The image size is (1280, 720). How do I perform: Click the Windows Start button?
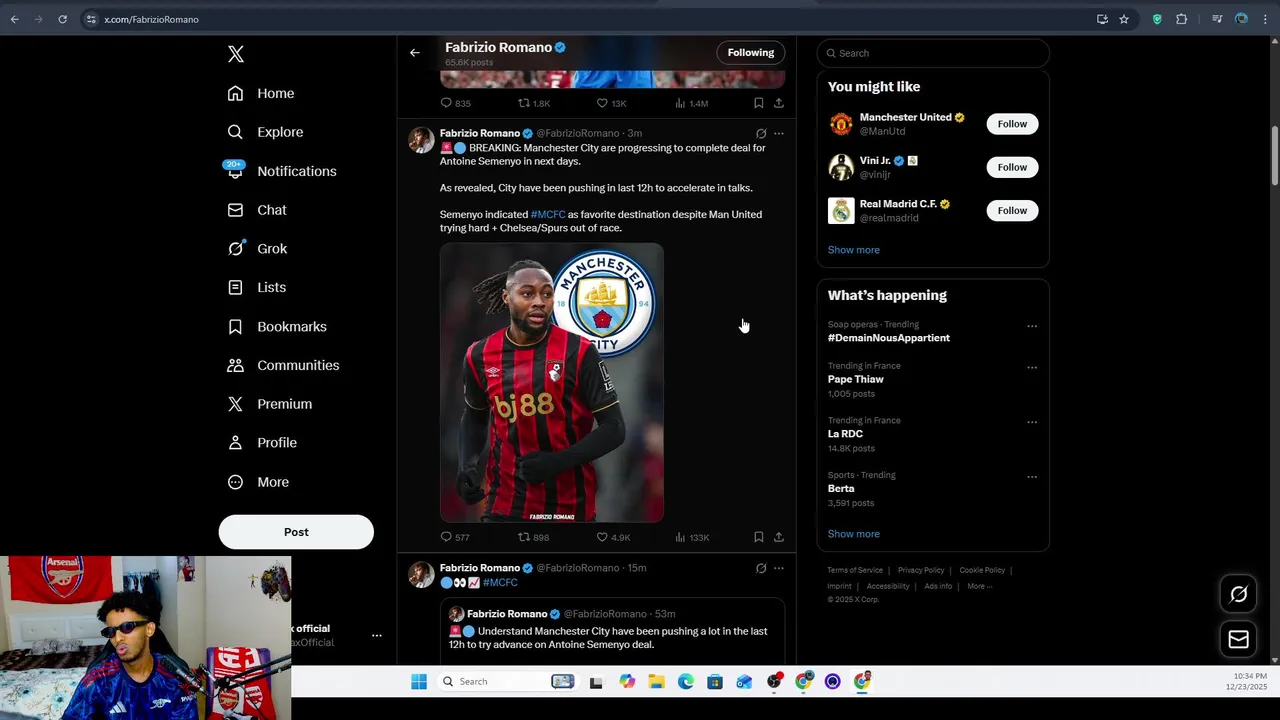[419, 682]
